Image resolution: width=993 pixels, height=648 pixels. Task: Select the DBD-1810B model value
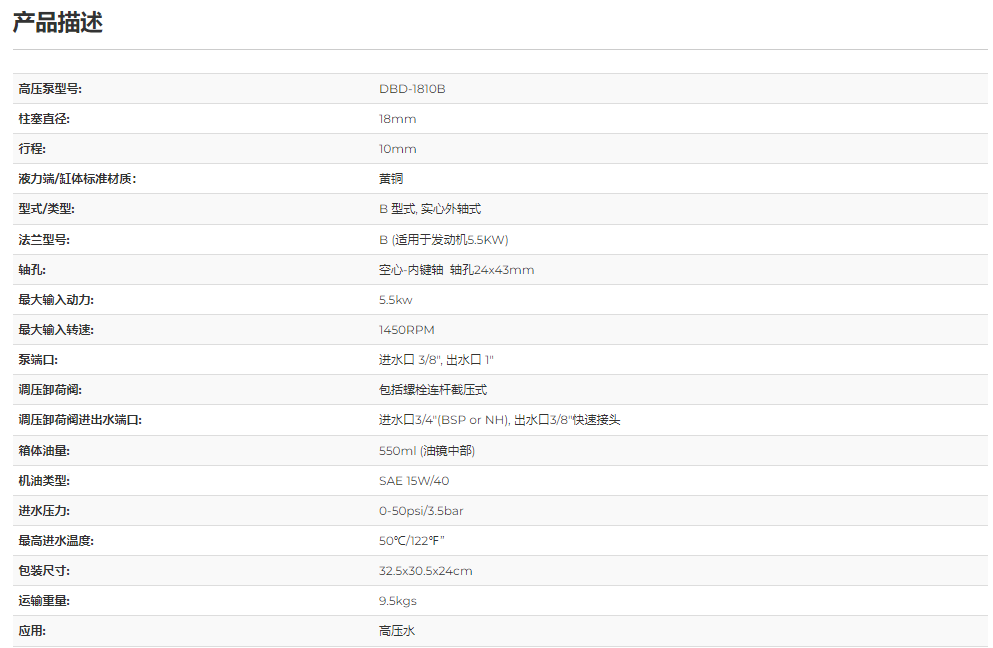pyautogui.click(x=412, y=89)
